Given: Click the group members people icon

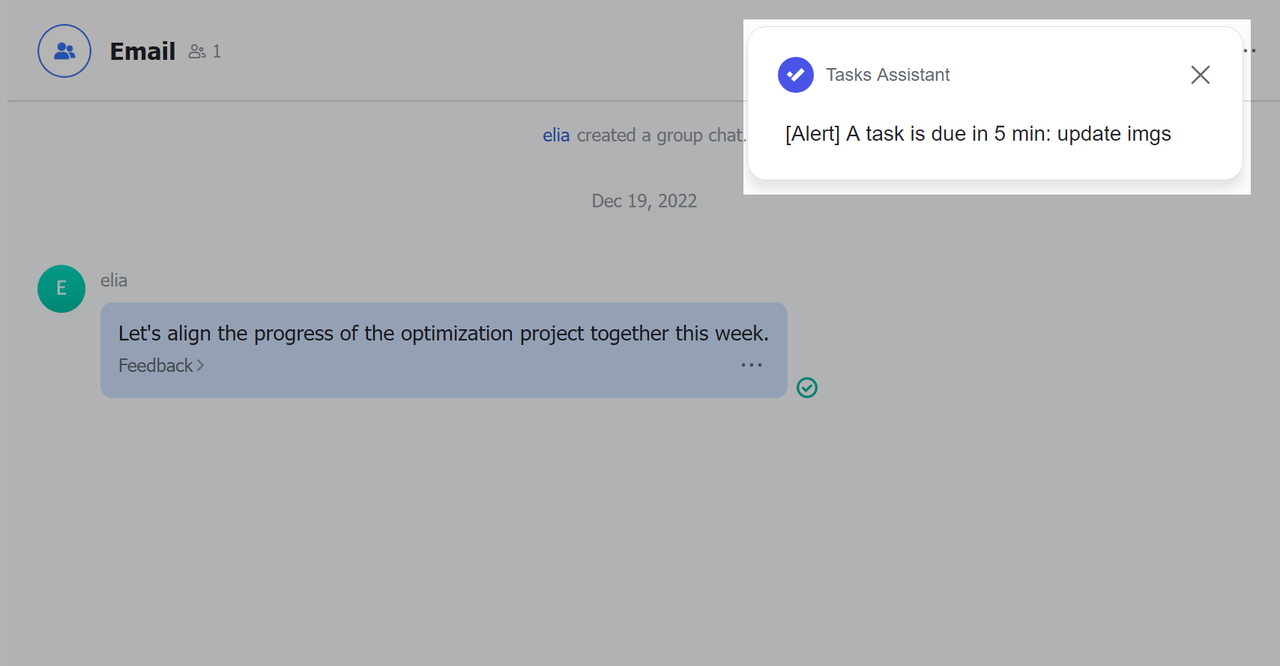Looking at the screenshot, I should pos(197,52).
